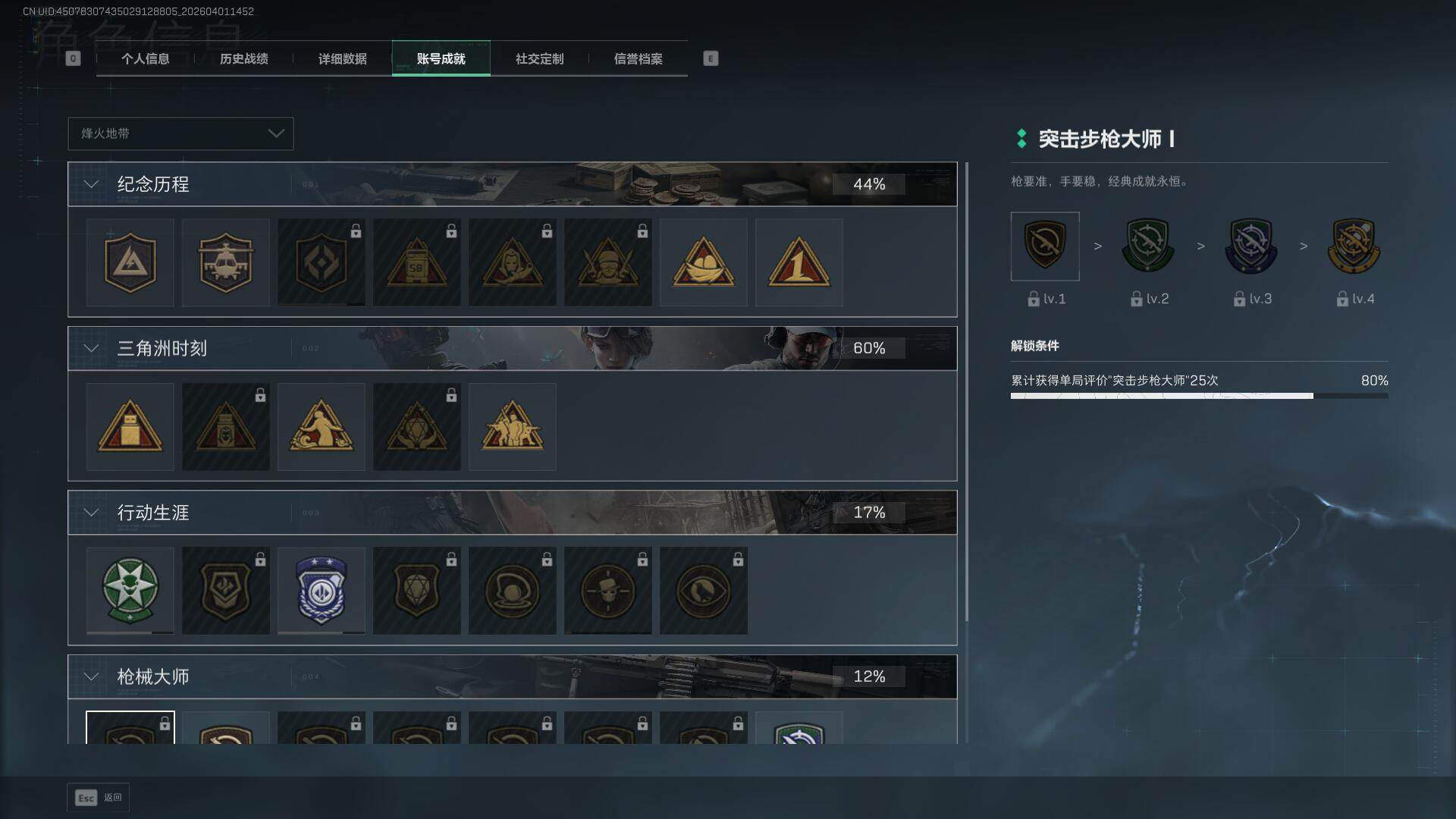Select the helicopter achievement badge

[x=225, y=262]
